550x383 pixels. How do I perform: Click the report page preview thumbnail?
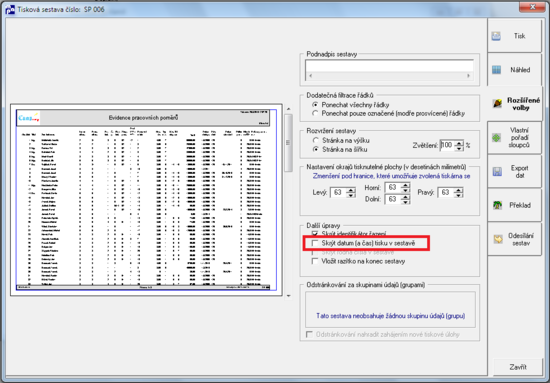pos(146,200)
